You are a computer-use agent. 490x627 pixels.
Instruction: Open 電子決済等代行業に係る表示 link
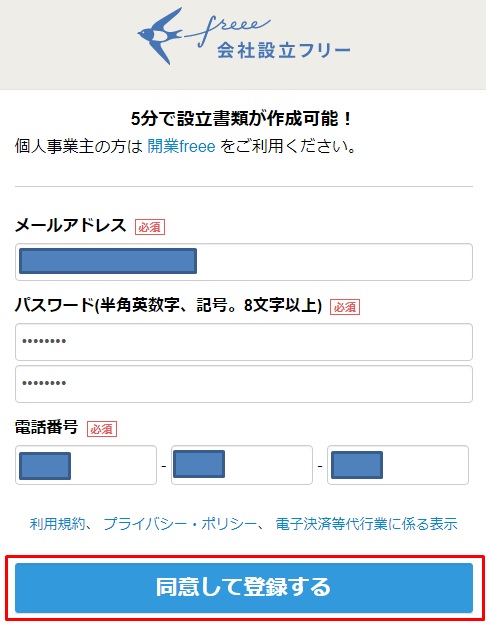click(366, 523)
